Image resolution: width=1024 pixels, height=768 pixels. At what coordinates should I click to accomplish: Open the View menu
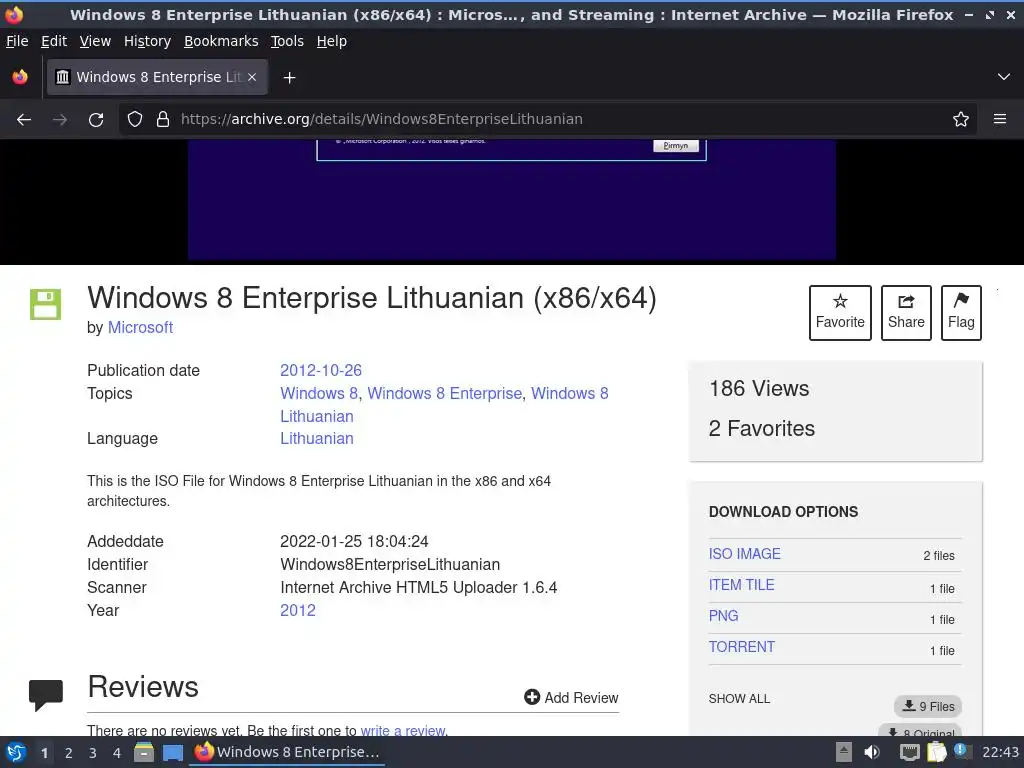coord(95,41)
